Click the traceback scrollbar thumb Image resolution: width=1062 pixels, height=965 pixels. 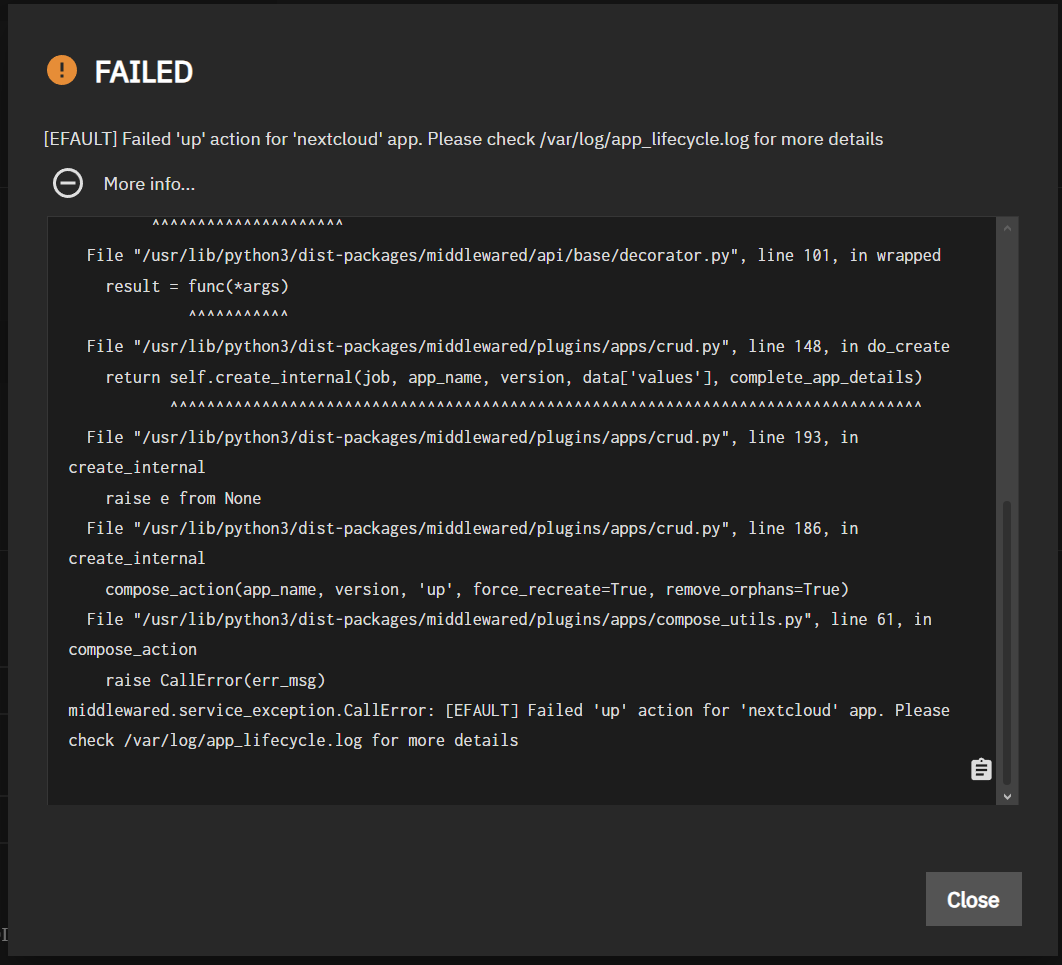click(x=1007, y=640)
